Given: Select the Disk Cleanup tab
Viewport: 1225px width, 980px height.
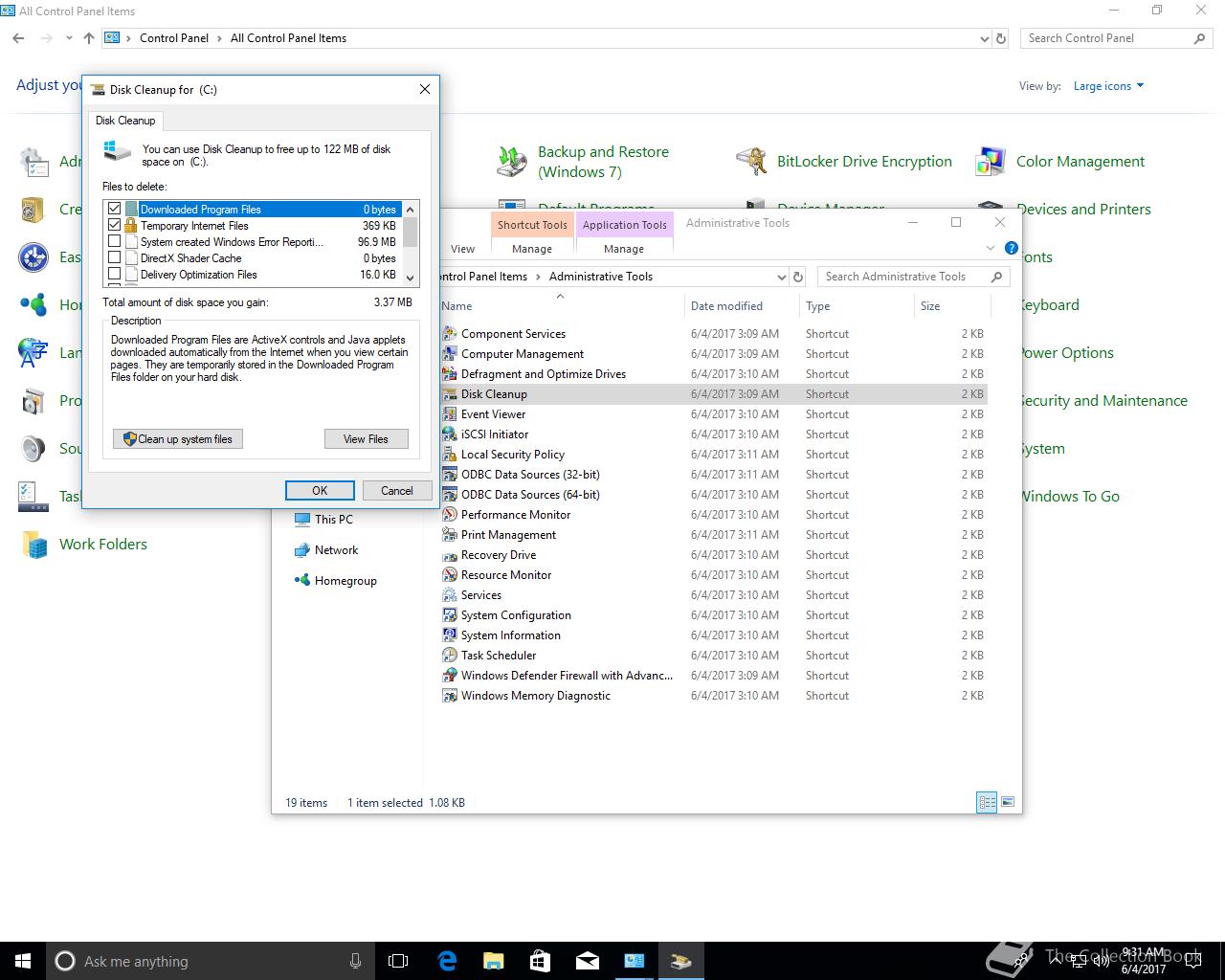Looking at the screenshot, I should coord(125,121).
